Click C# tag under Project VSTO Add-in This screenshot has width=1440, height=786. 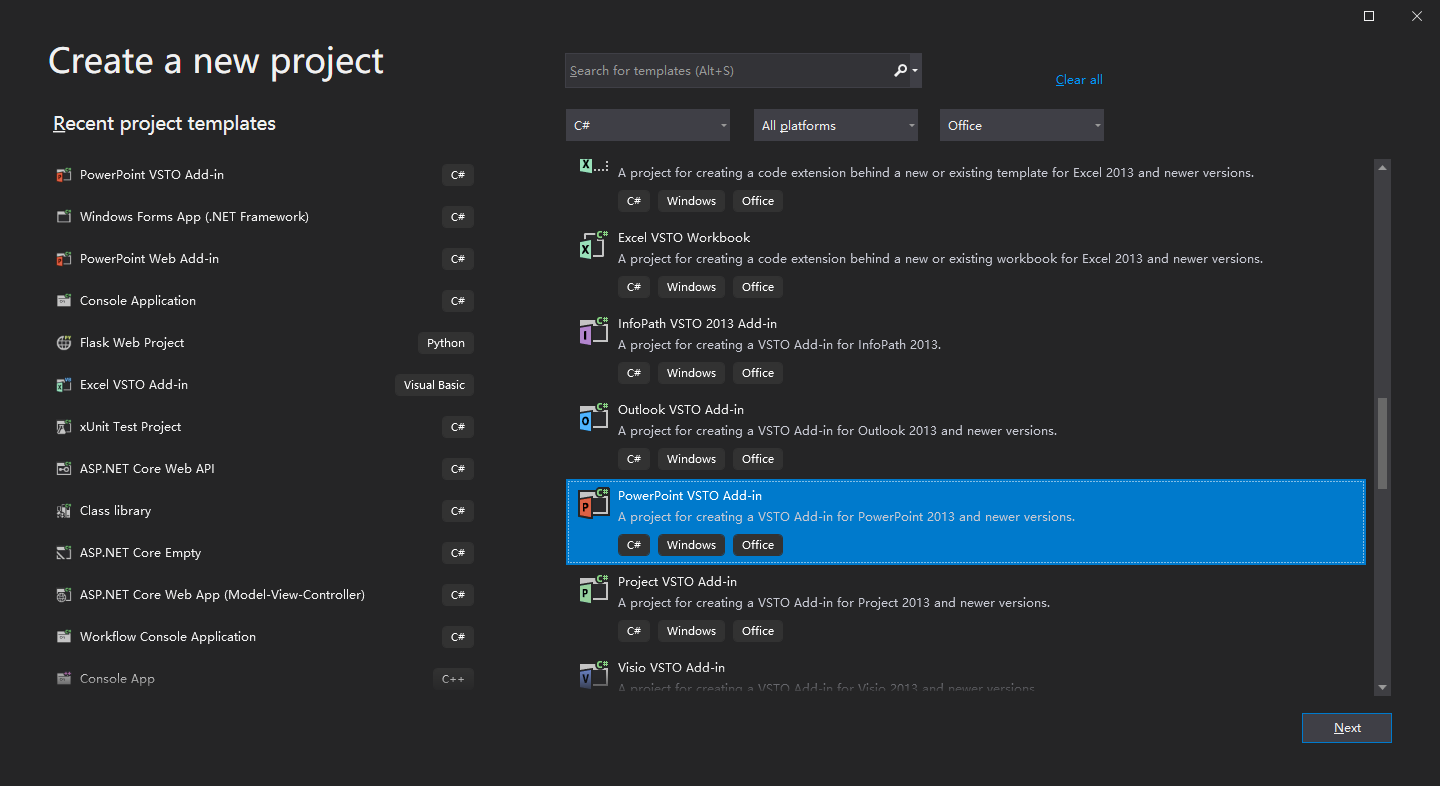[x=634, y=631]
